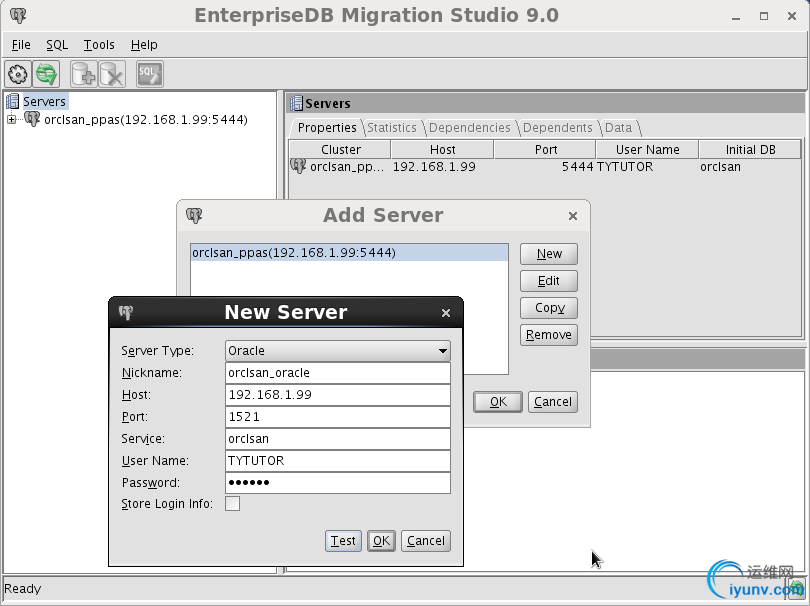
Task: Click the Port input field showing 1521
Action: pyautogui.click(x=338, y=417)
